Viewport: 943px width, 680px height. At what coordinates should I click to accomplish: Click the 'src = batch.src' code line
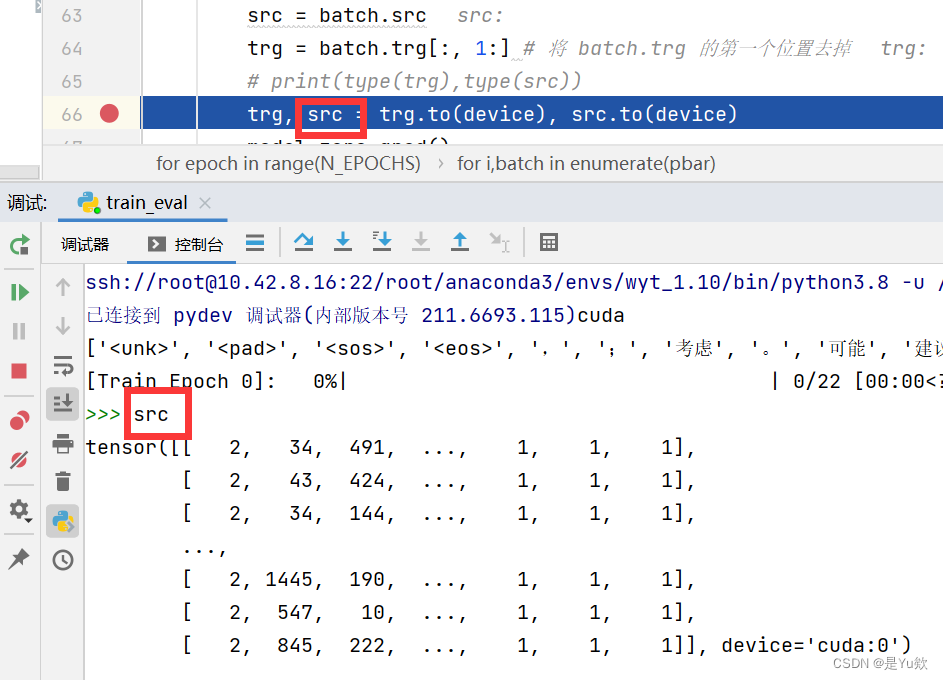[x=337, y=16]
